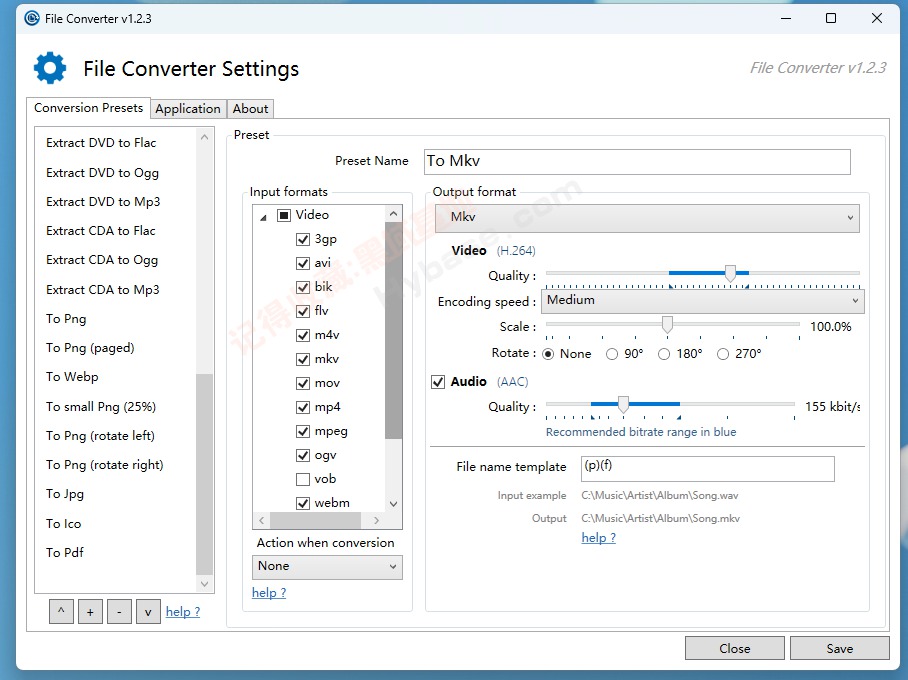The height and width of the screenshot is (680, 908).
Task: Open help link under file name template
Action: pyautogui.click(x=599, y=538)
